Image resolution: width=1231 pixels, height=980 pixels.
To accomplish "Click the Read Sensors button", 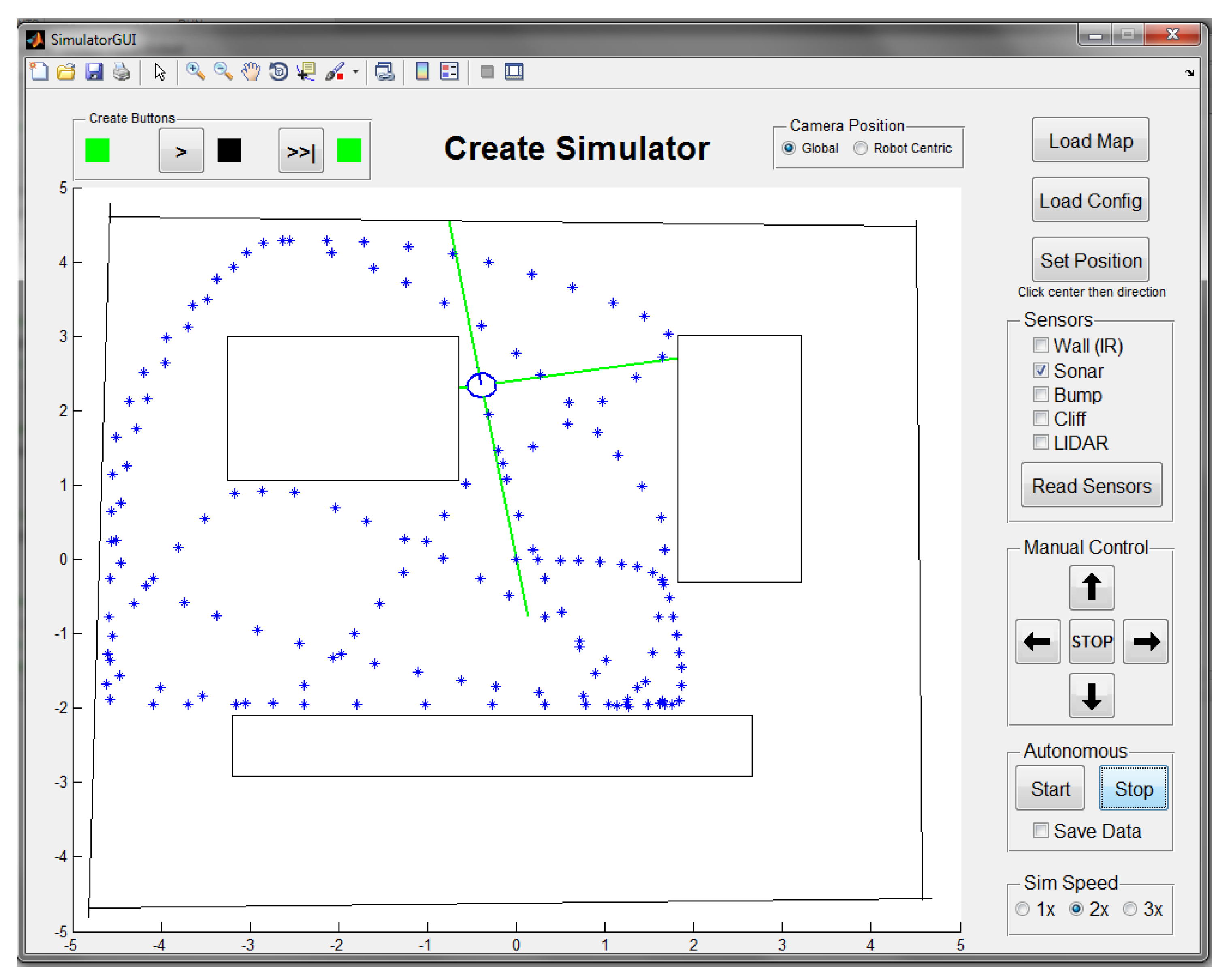I will 1090,485.
